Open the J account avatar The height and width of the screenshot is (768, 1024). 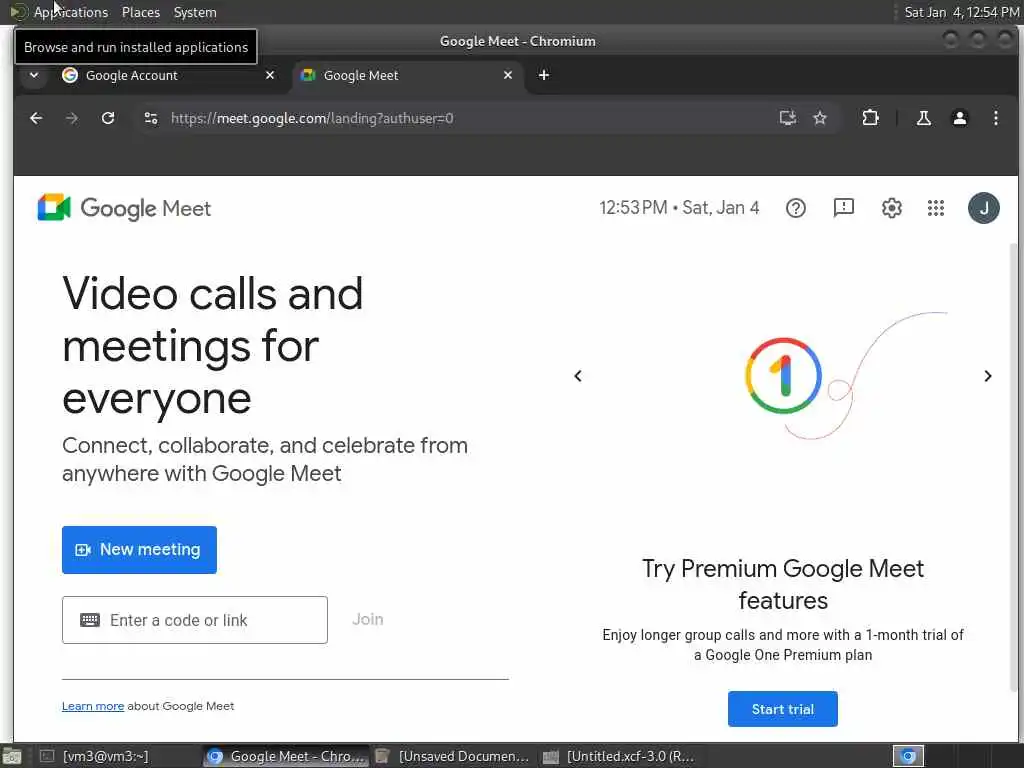984,208
